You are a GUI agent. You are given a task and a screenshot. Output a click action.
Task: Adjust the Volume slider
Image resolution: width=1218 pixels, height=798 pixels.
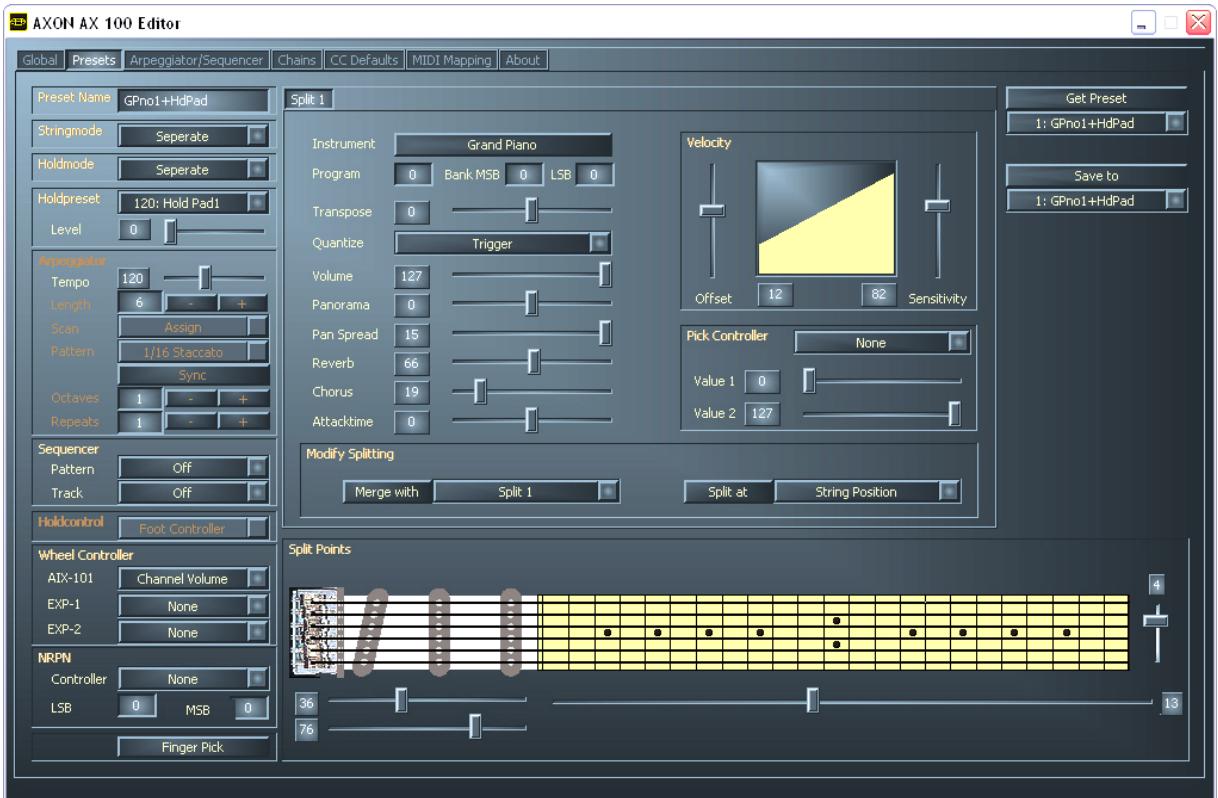[x=531, y=275]
